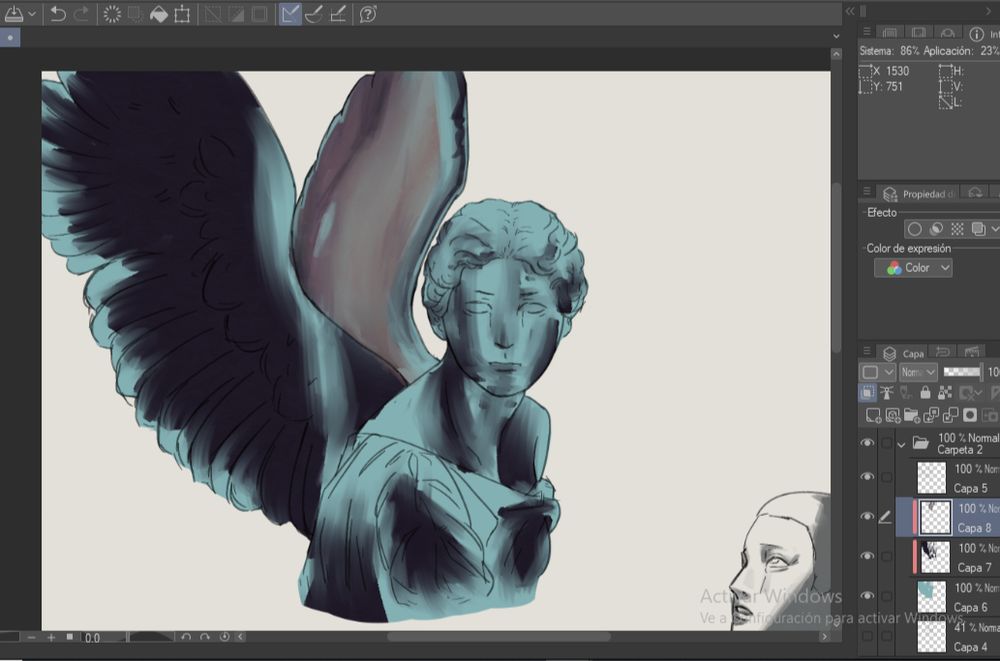Click the Clear (dotted circle) icon

[112, 14]
